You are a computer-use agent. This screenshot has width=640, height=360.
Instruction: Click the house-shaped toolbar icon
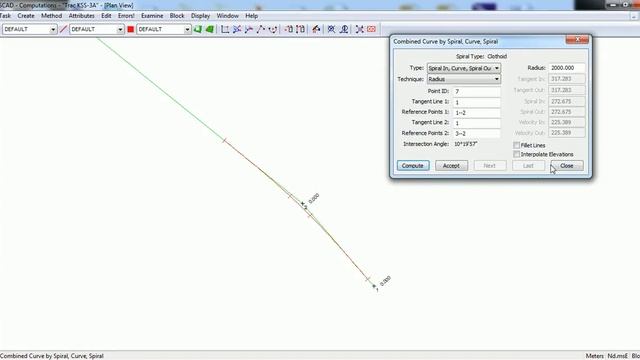coord(316,29)
